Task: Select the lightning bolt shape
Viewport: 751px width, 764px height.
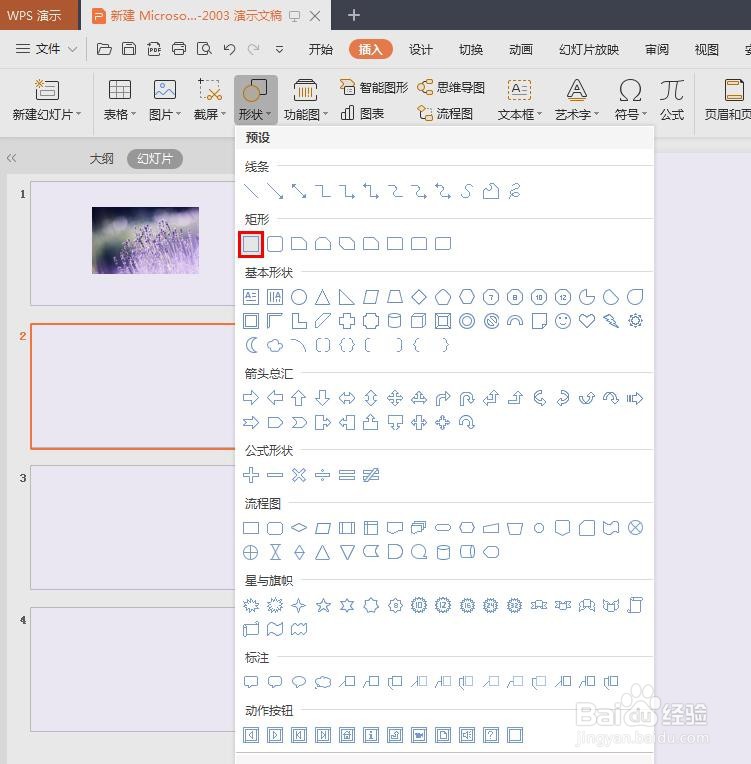Action: click(x=611, y=321)
